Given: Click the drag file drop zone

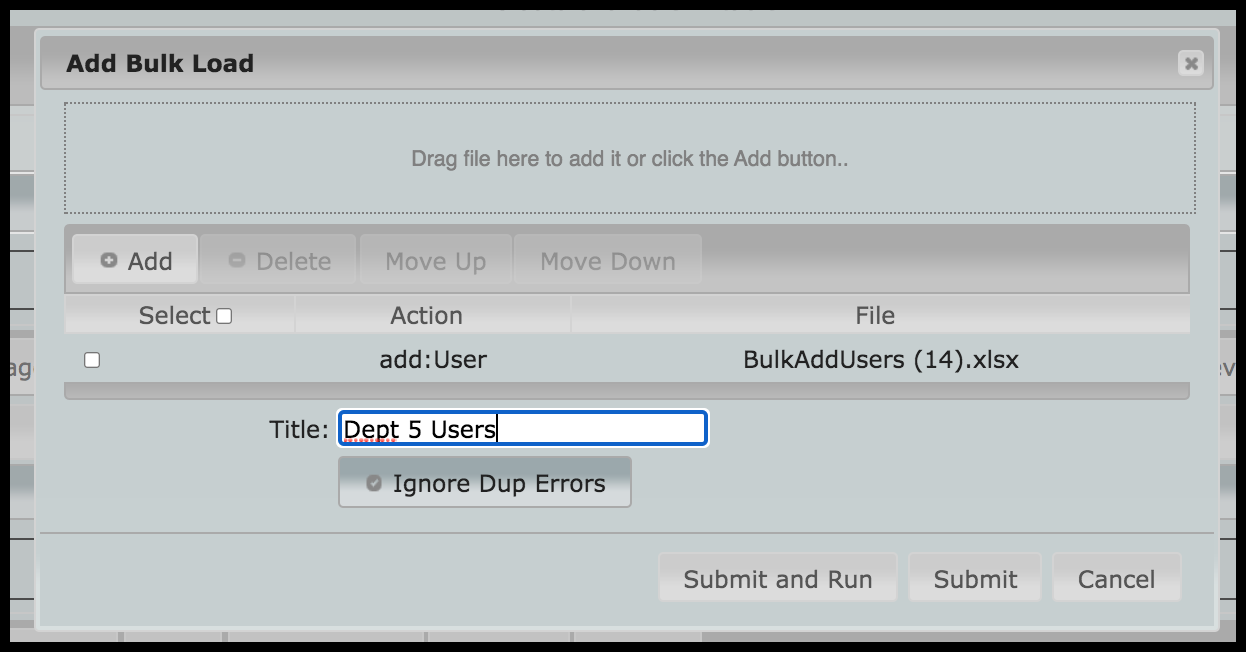Looking at the screenshot, I should click(630, 158).
